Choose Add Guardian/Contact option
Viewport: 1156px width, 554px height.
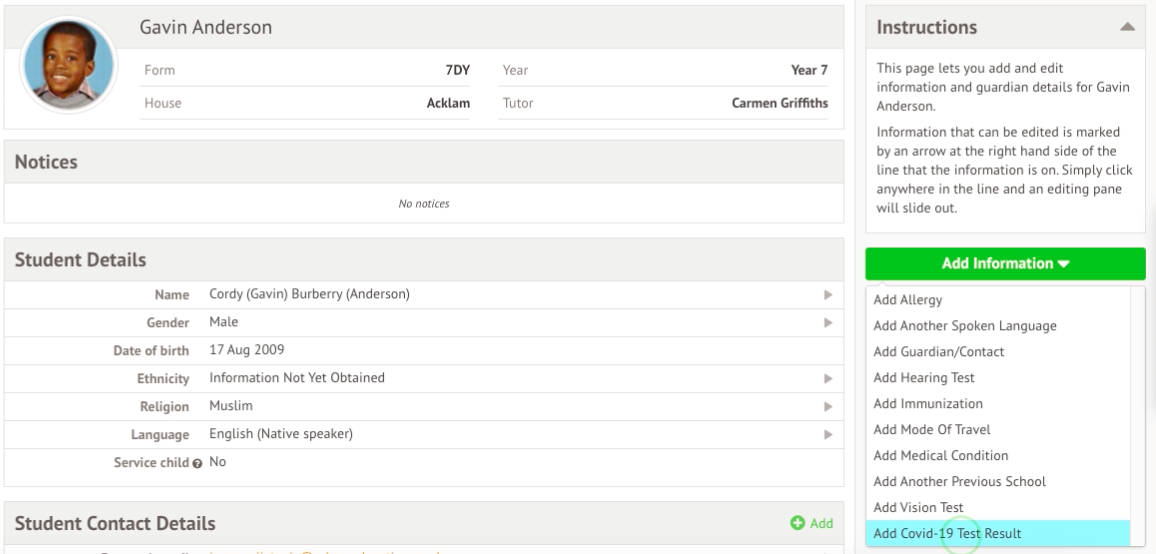coord(938,351)
